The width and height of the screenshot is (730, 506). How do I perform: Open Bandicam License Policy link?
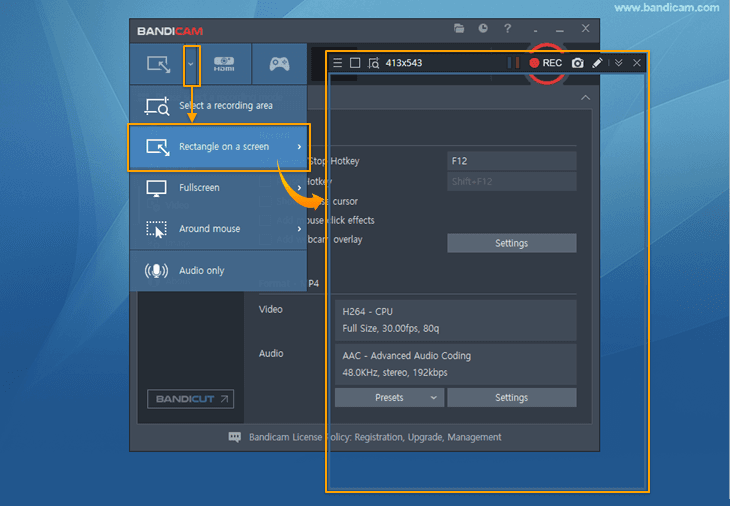(x=375, y=437)
